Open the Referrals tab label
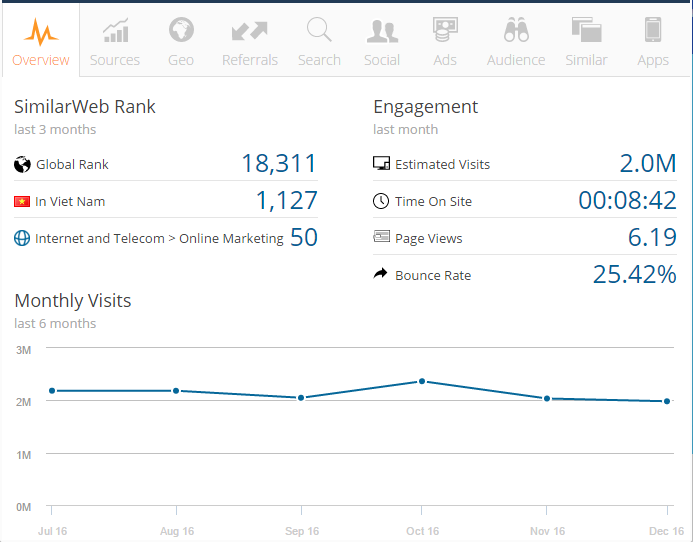 (250, 60)
